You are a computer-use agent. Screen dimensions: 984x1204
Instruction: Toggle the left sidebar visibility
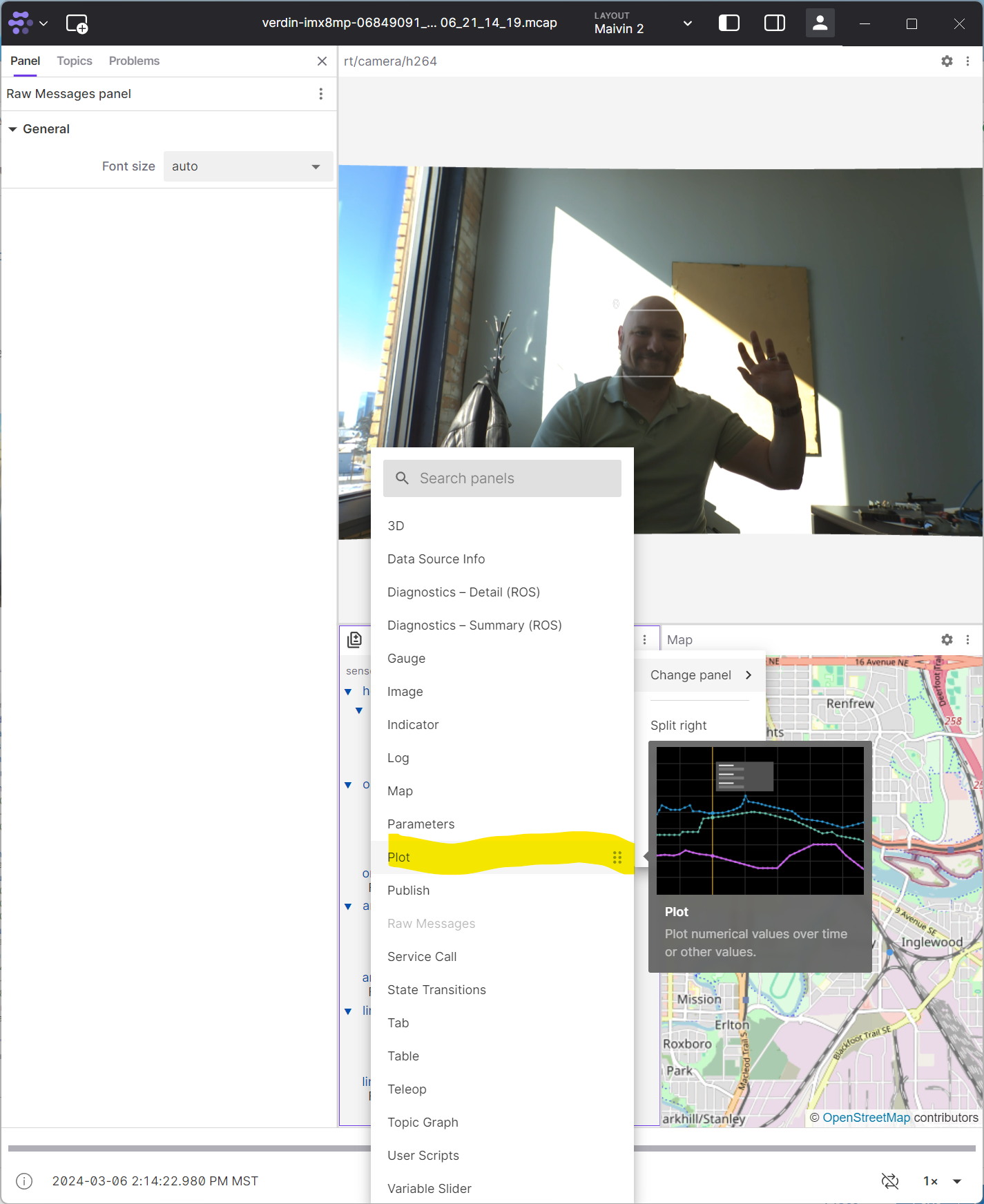[729, 23]
